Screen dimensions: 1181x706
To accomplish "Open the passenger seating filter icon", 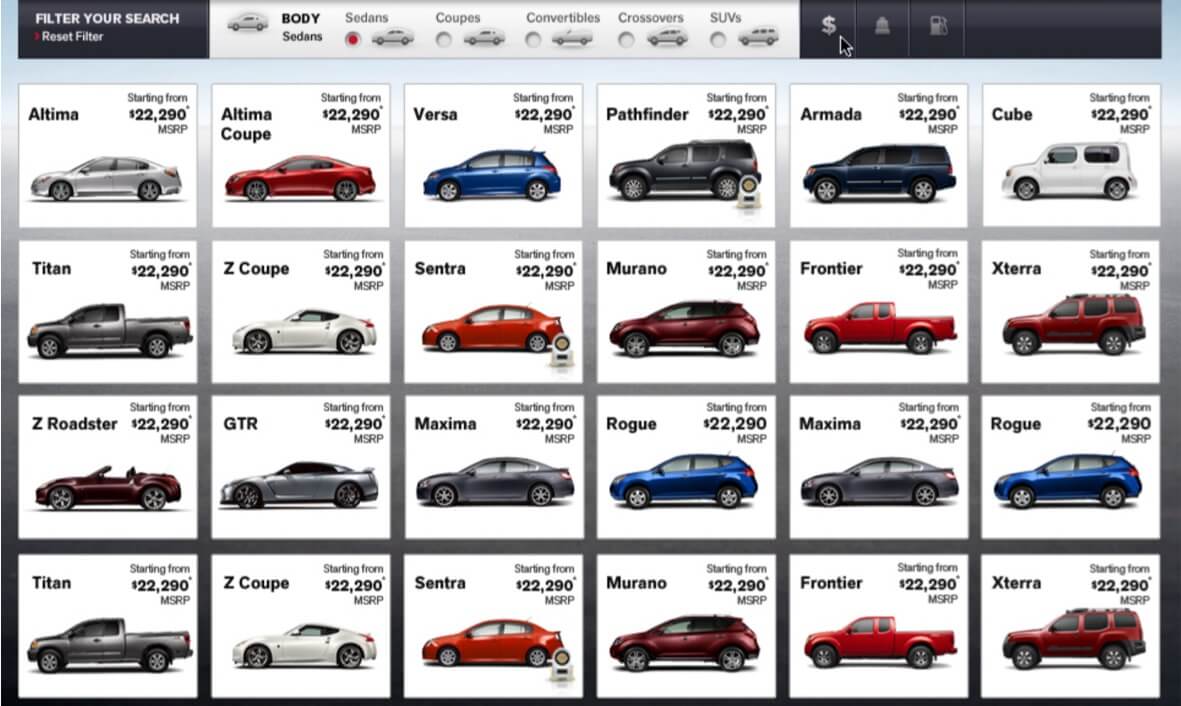I will [x=882, y=26].
